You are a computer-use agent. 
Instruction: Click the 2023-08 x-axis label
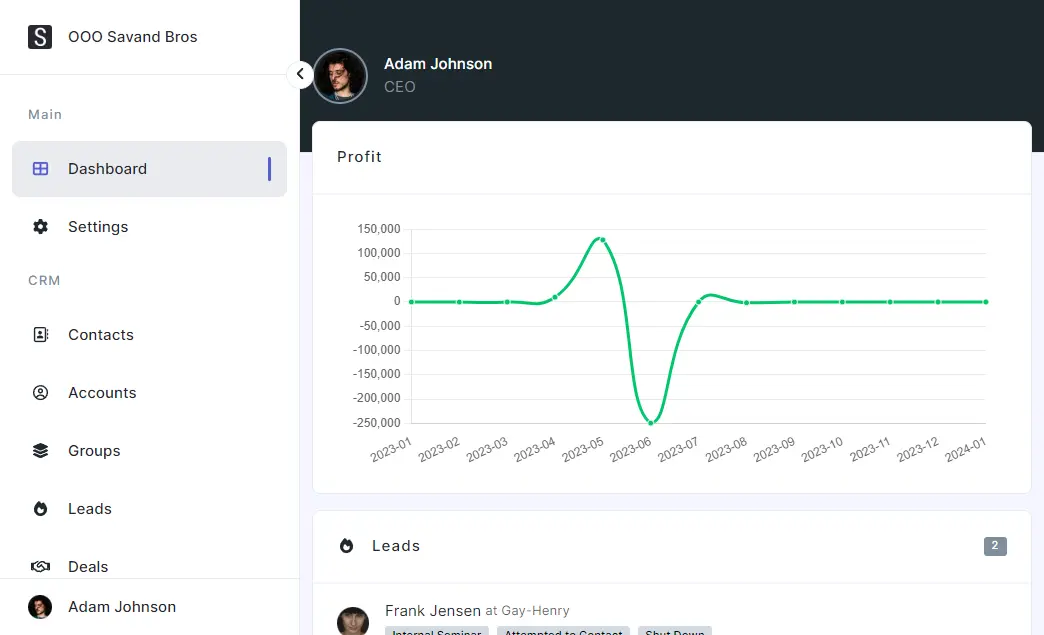pos(726,449)
